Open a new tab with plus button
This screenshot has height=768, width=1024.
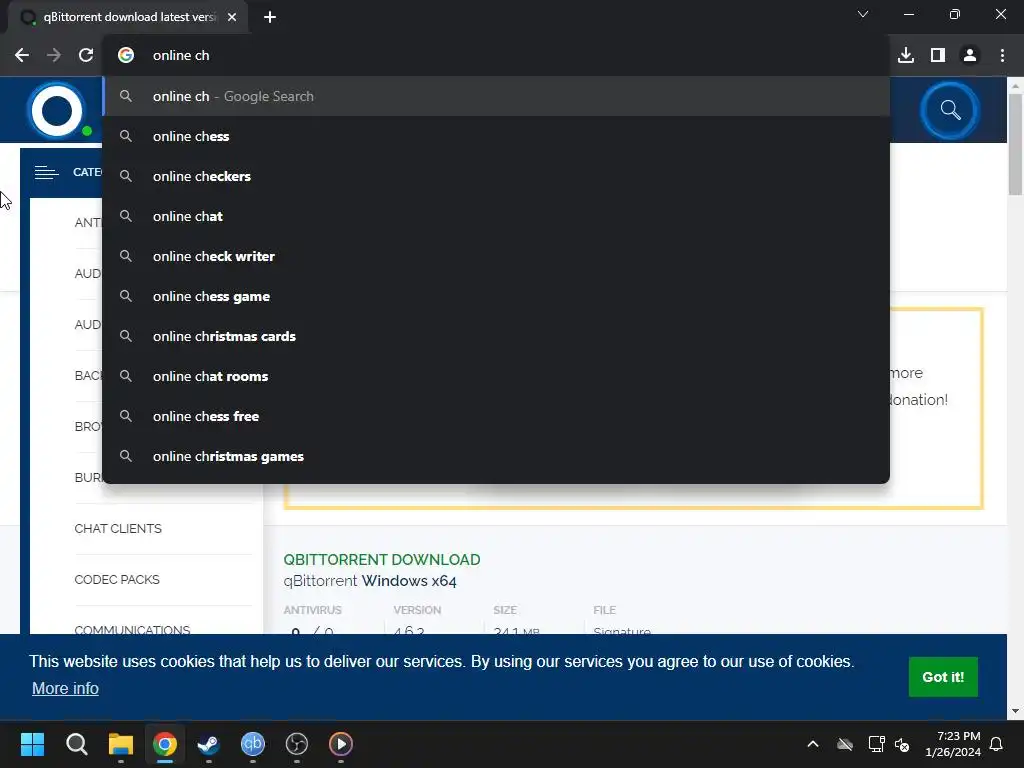(270, 17)
